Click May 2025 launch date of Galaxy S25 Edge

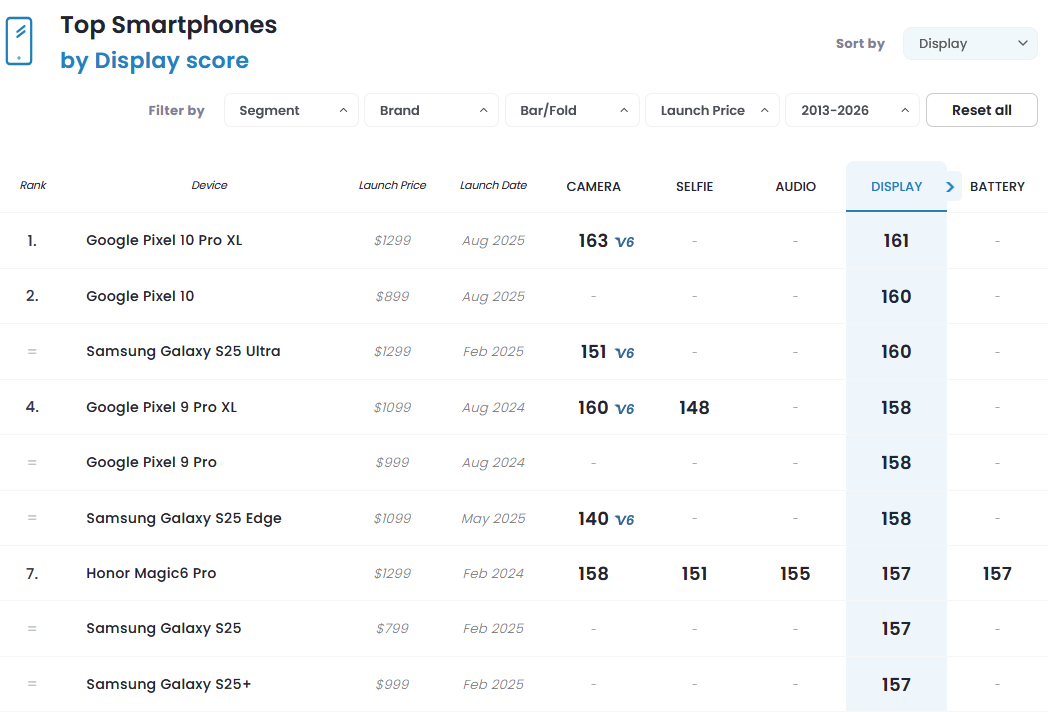[x=493, y=519]
